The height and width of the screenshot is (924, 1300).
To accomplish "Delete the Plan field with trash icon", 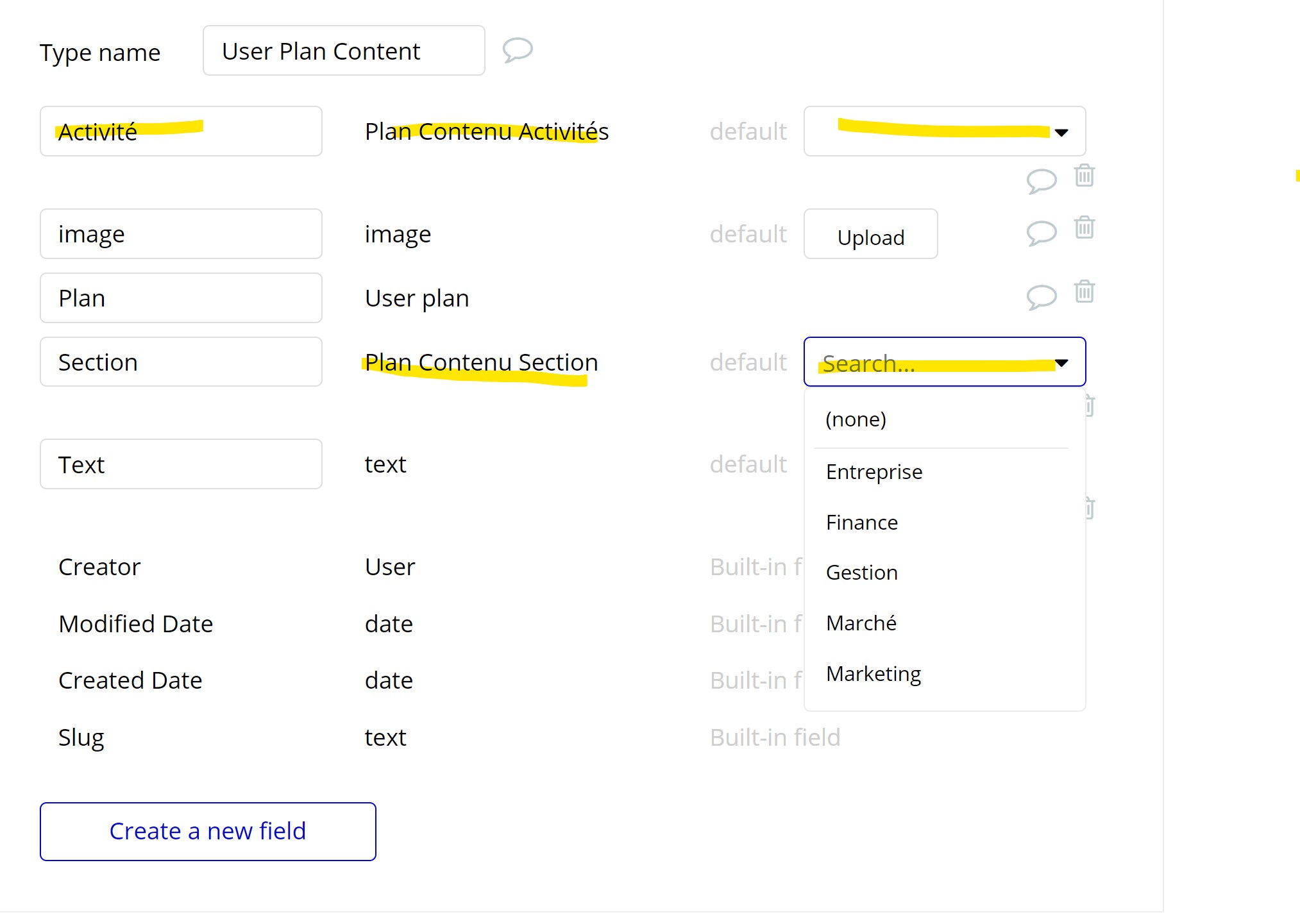I will click(1084, 292).
